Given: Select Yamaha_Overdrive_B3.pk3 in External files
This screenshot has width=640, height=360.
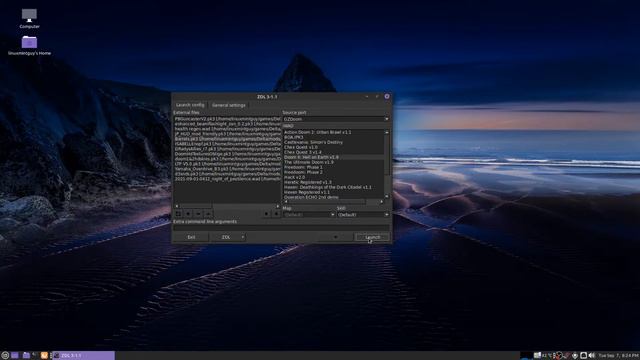Looking at the screenshot, I should pos(227,169).
